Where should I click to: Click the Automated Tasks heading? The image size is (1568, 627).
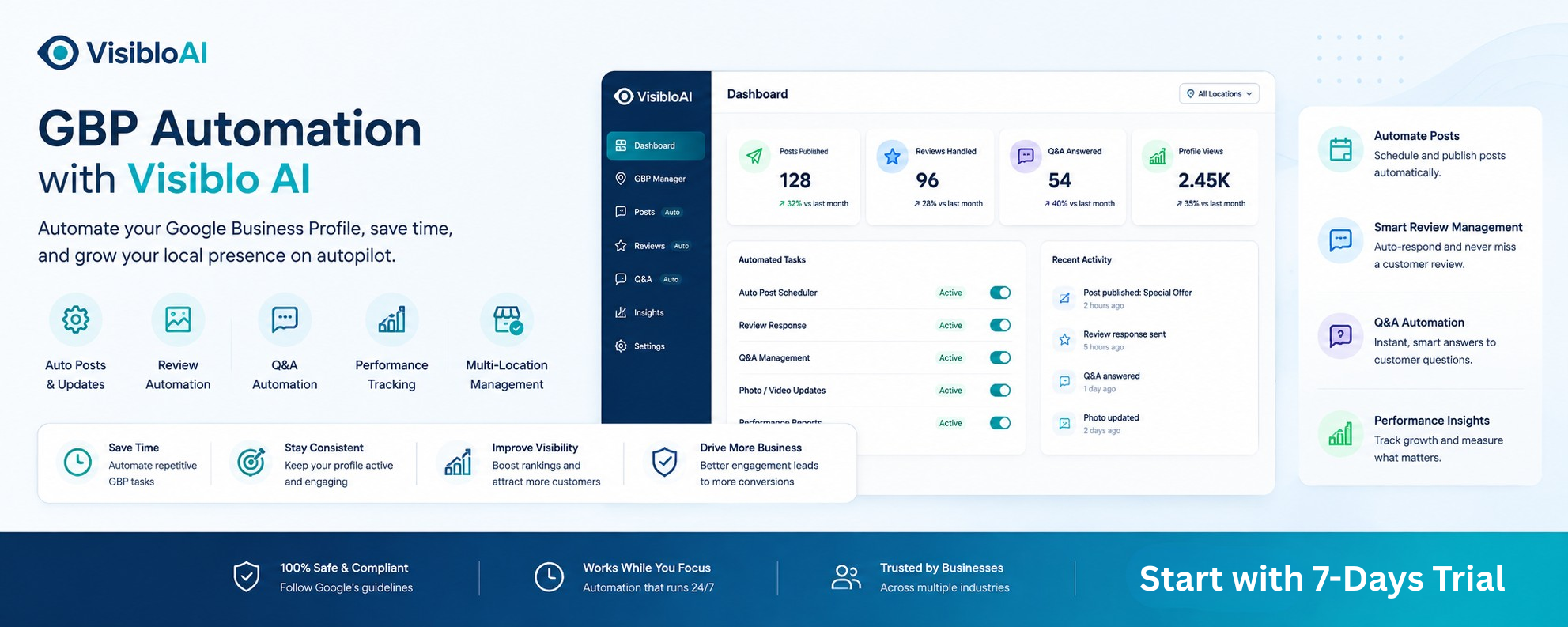772,259
